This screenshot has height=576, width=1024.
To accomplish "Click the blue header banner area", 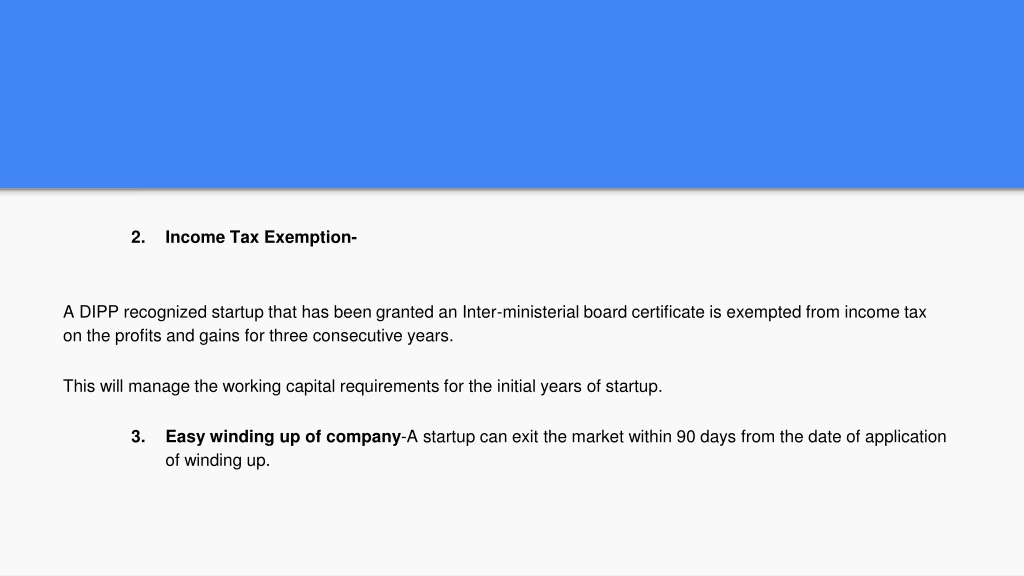I will 512,94.
